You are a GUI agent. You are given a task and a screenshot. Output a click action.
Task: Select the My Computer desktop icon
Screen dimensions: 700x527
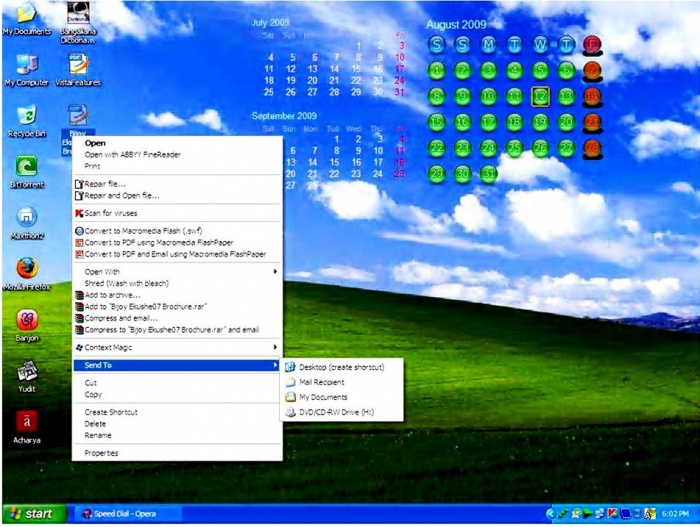[x=27, y=70]
